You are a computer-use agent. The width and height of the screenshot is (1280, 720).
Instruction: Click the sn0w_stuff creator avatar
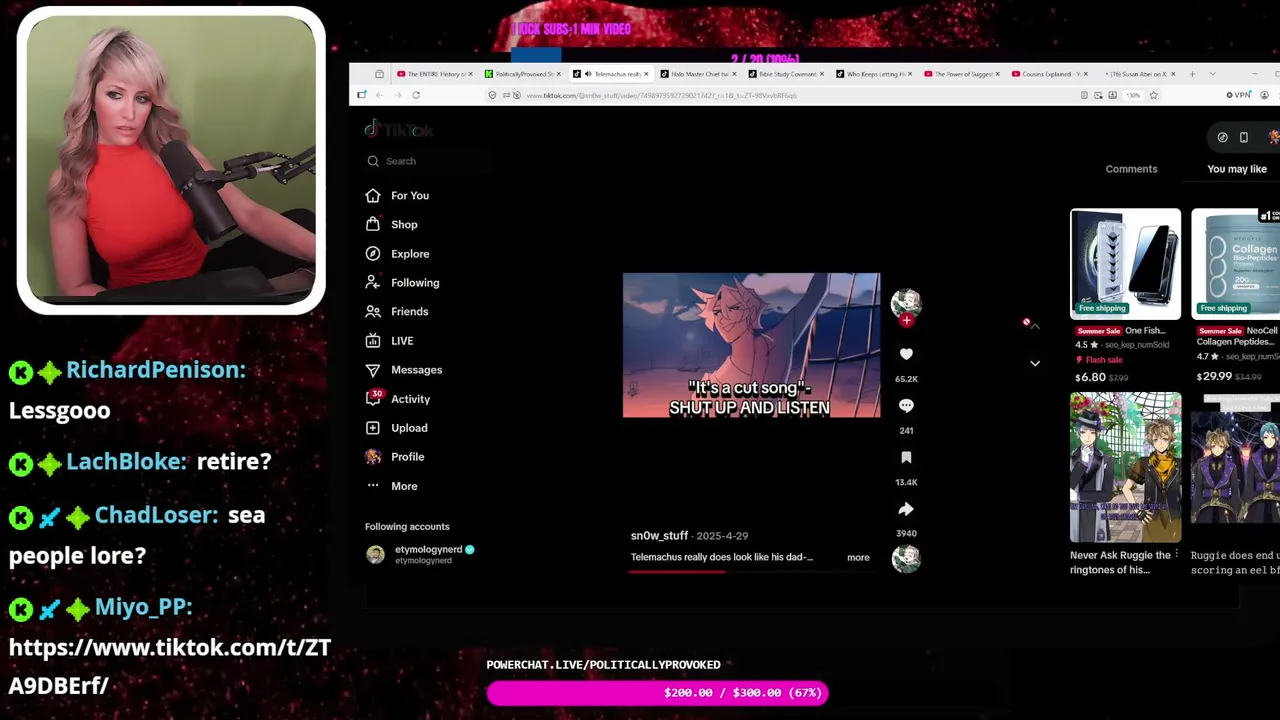click(906, 302)
